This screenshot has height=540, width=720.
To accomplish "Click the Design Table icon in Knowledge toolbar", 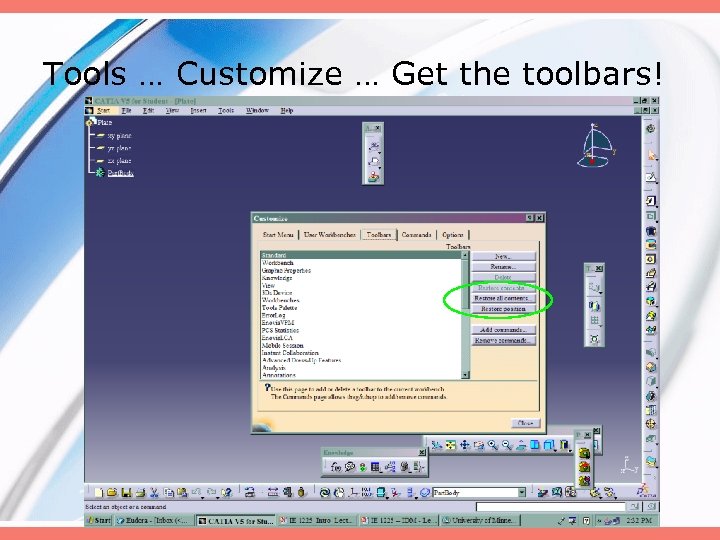I will tap(376, 467).
